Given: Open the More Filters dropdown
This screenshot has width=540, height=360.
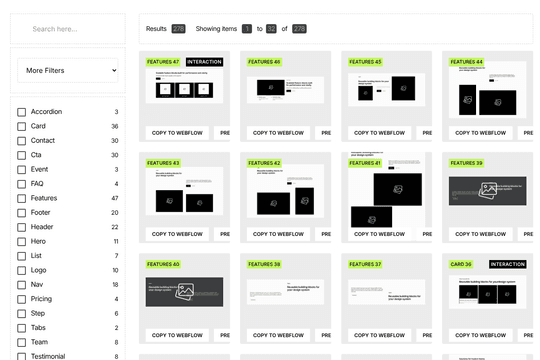Looking at the screenshot, I should tap(68, 70).
